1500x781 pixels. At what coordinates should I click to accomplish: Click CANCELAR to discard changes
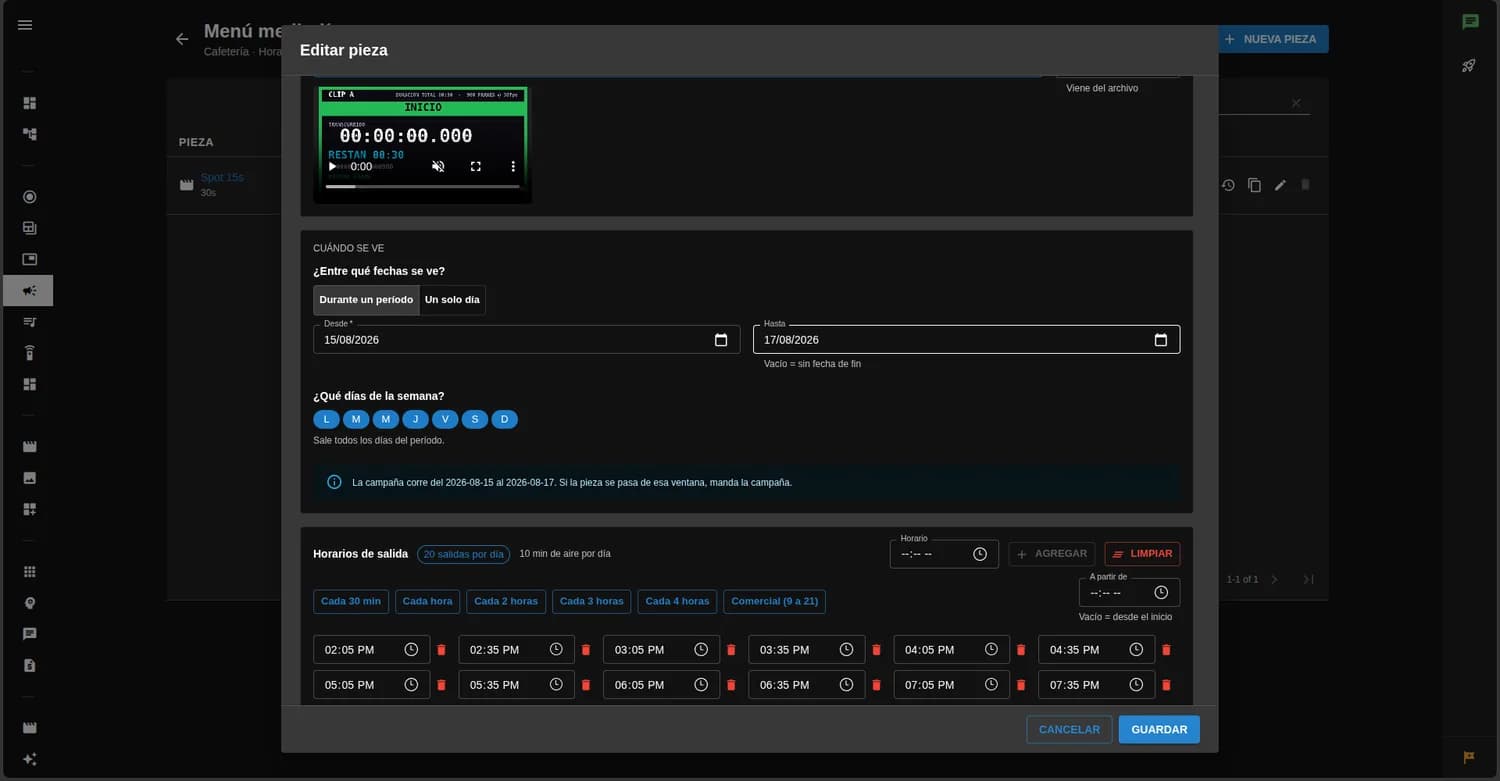1069,730
